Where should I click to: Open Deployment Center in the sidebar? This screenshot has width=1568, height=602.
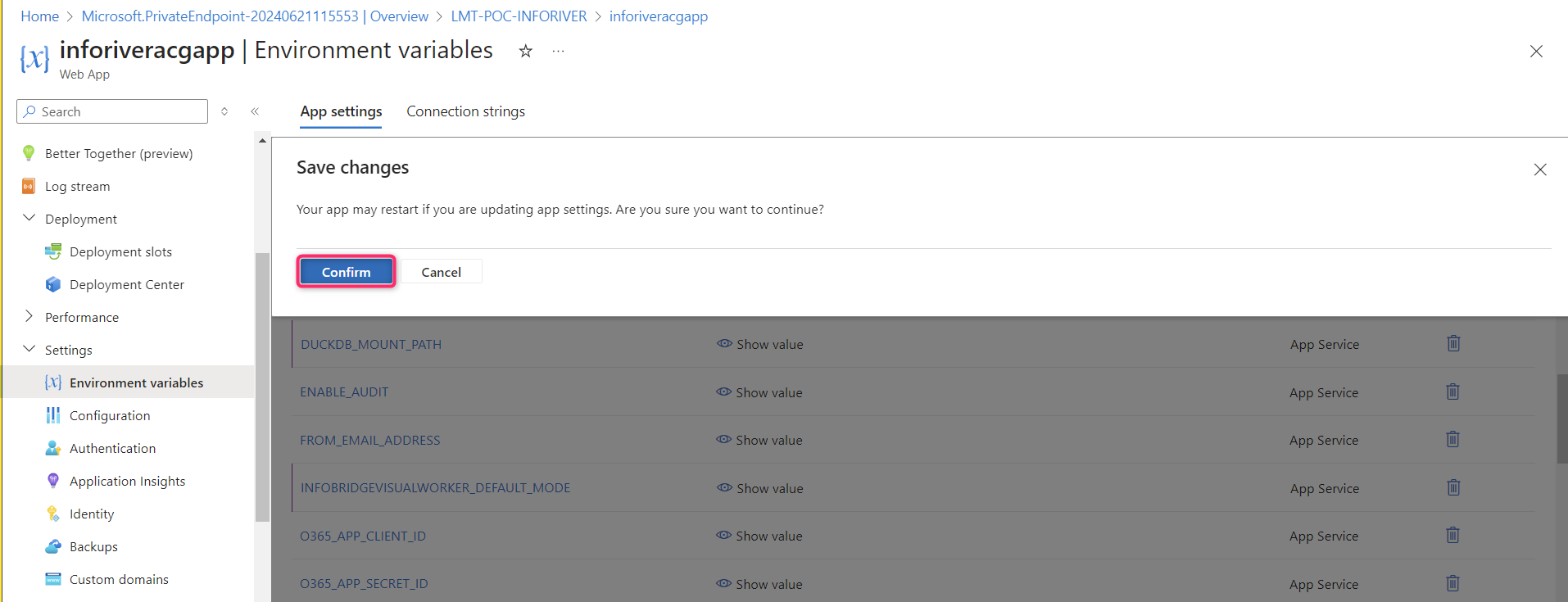pyautogui.click(x=126, y=285)
